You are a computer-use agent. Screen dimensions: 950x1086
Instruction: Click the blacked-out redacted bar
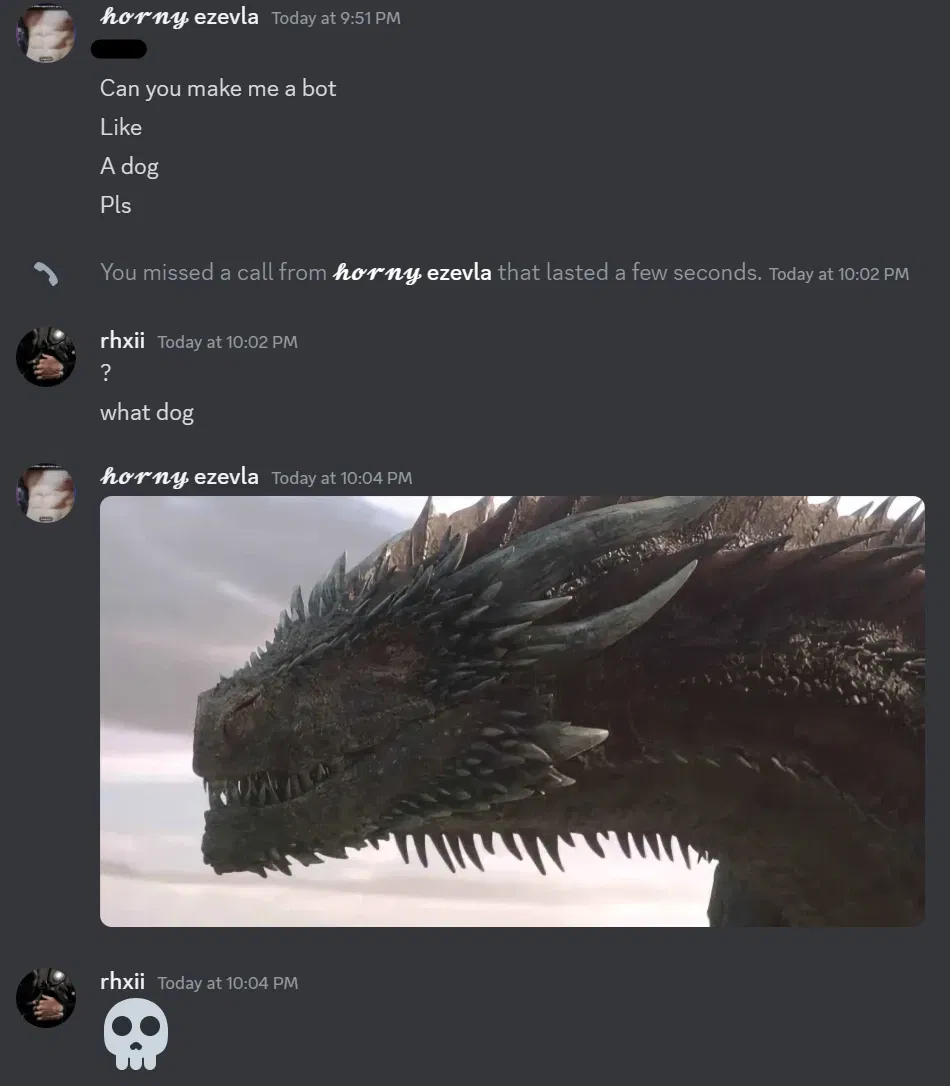pos(118,49)
